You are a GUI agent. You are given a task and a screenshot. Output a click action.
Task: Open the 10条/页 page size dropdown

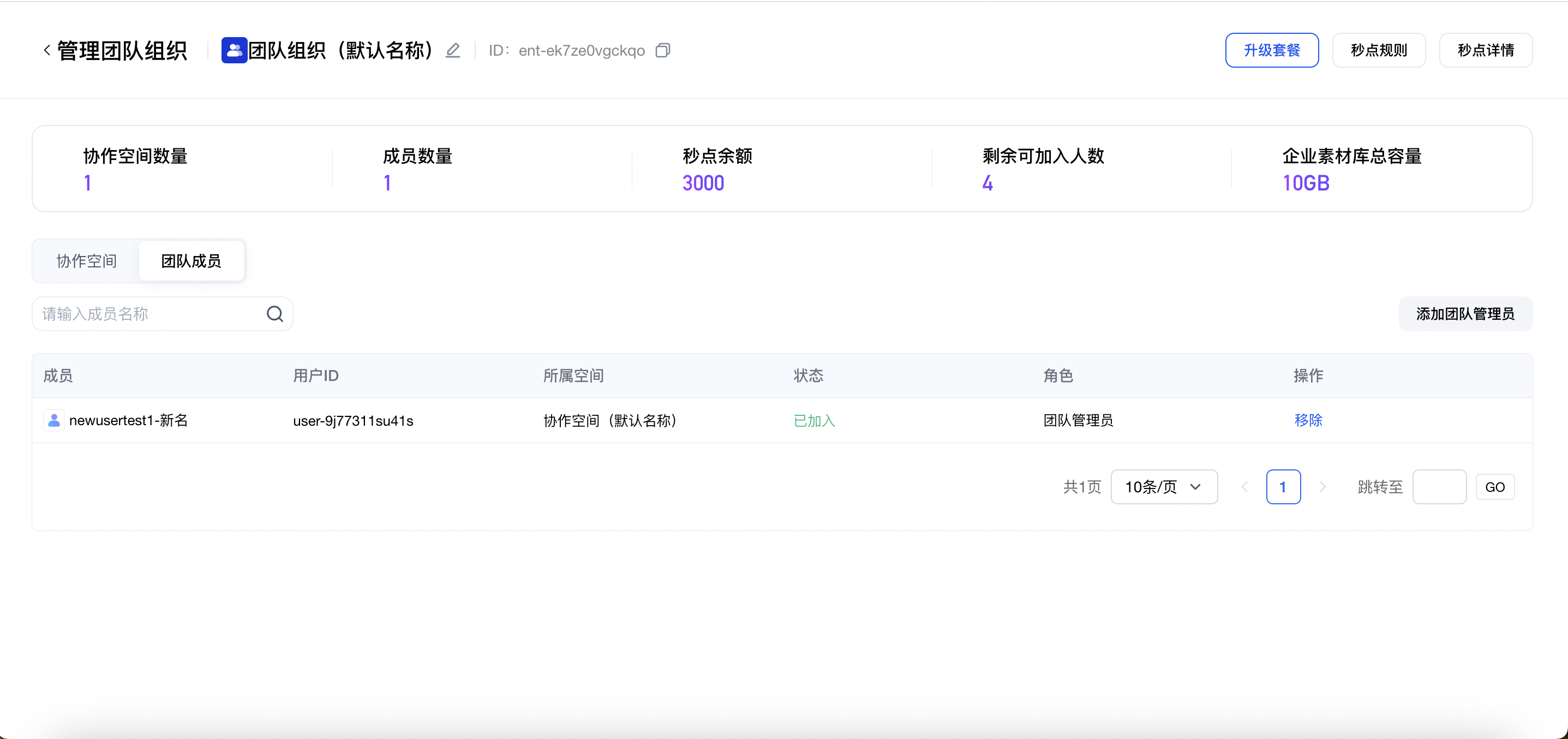pyautogui.click(x=1164, y=487)
